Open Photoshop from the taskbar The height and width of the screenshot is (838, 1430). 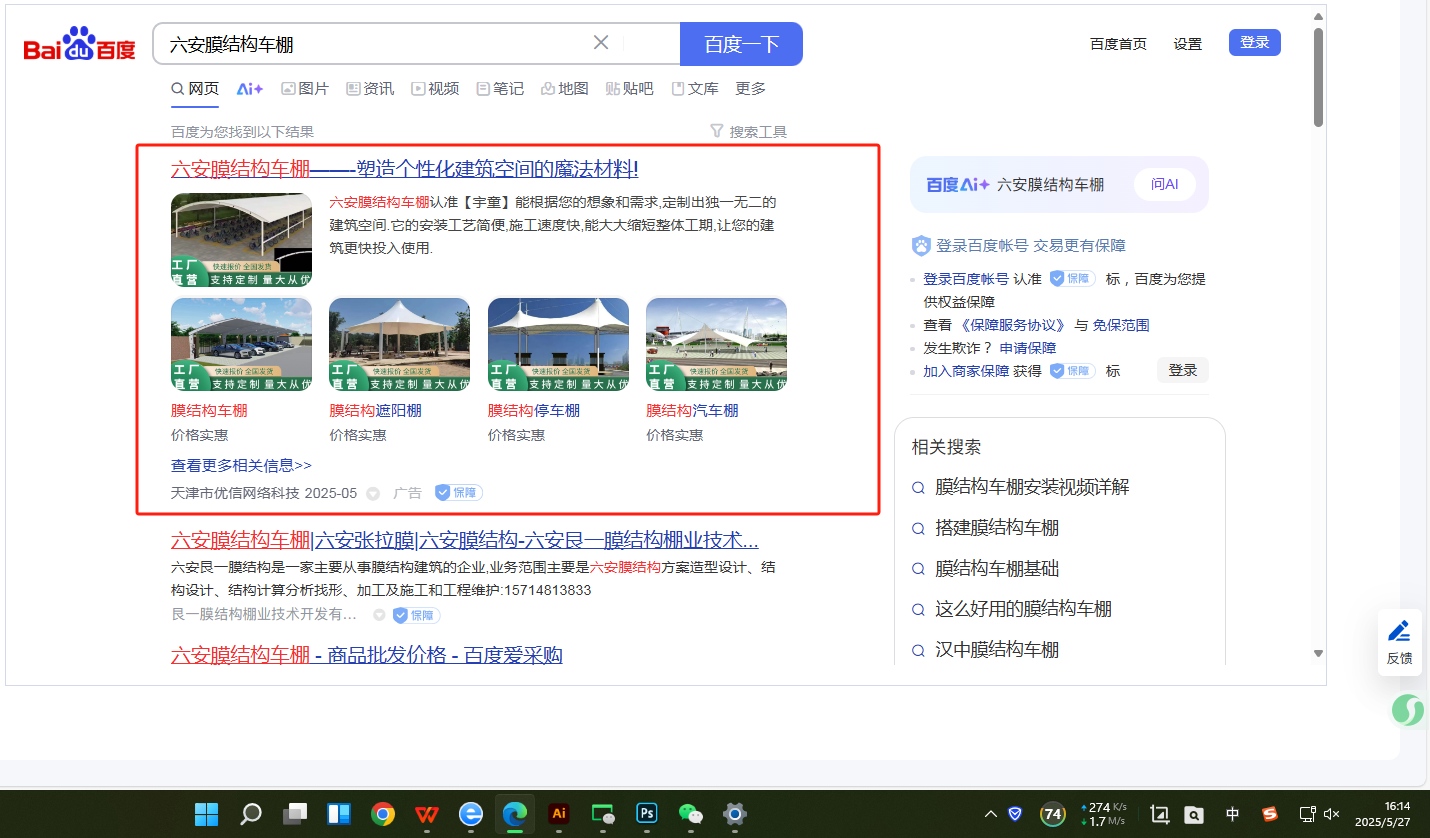[x=647, y=814]
